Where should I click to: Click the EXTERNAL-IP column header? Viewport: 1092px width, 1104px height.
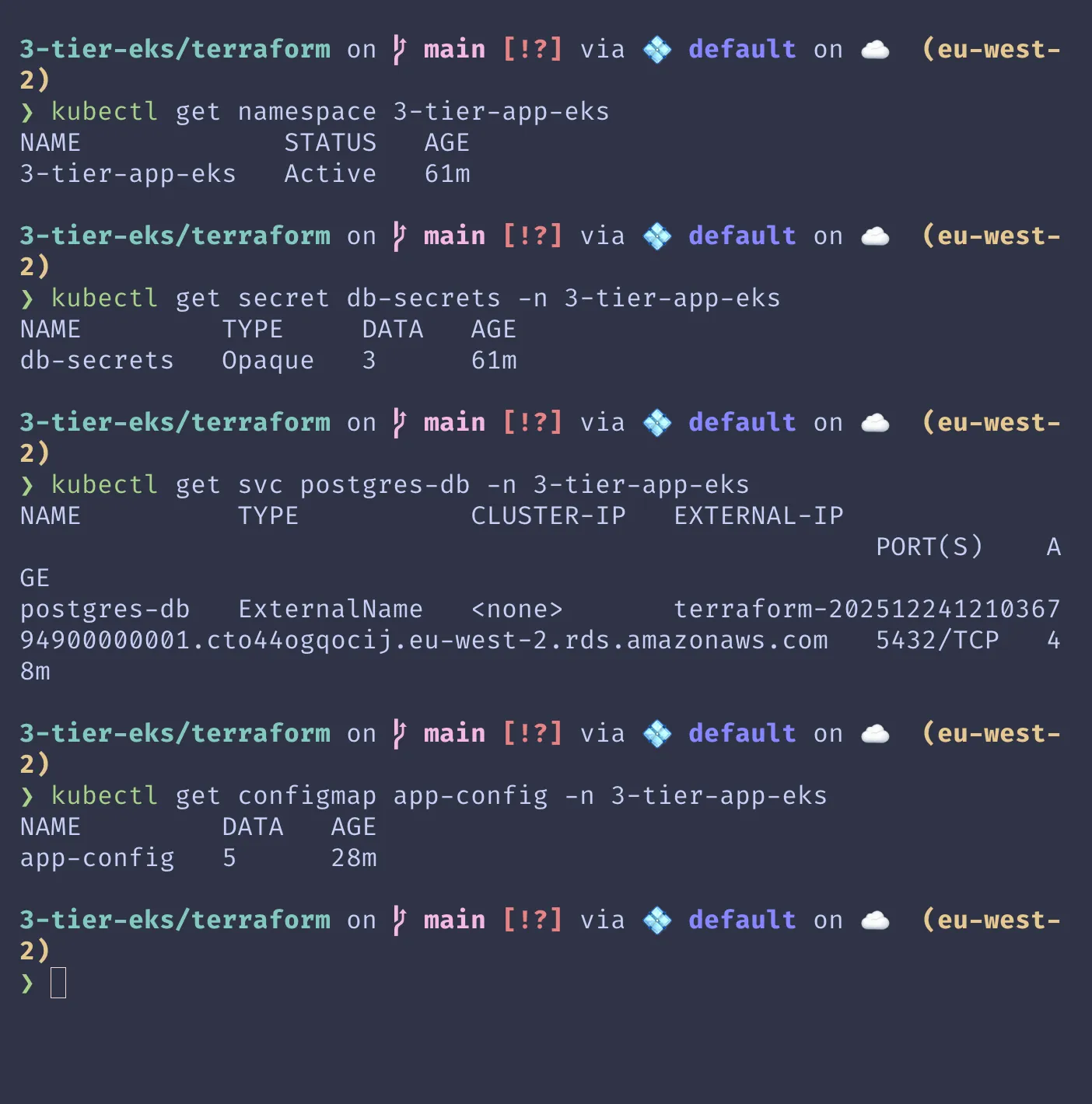coord(758,516)
